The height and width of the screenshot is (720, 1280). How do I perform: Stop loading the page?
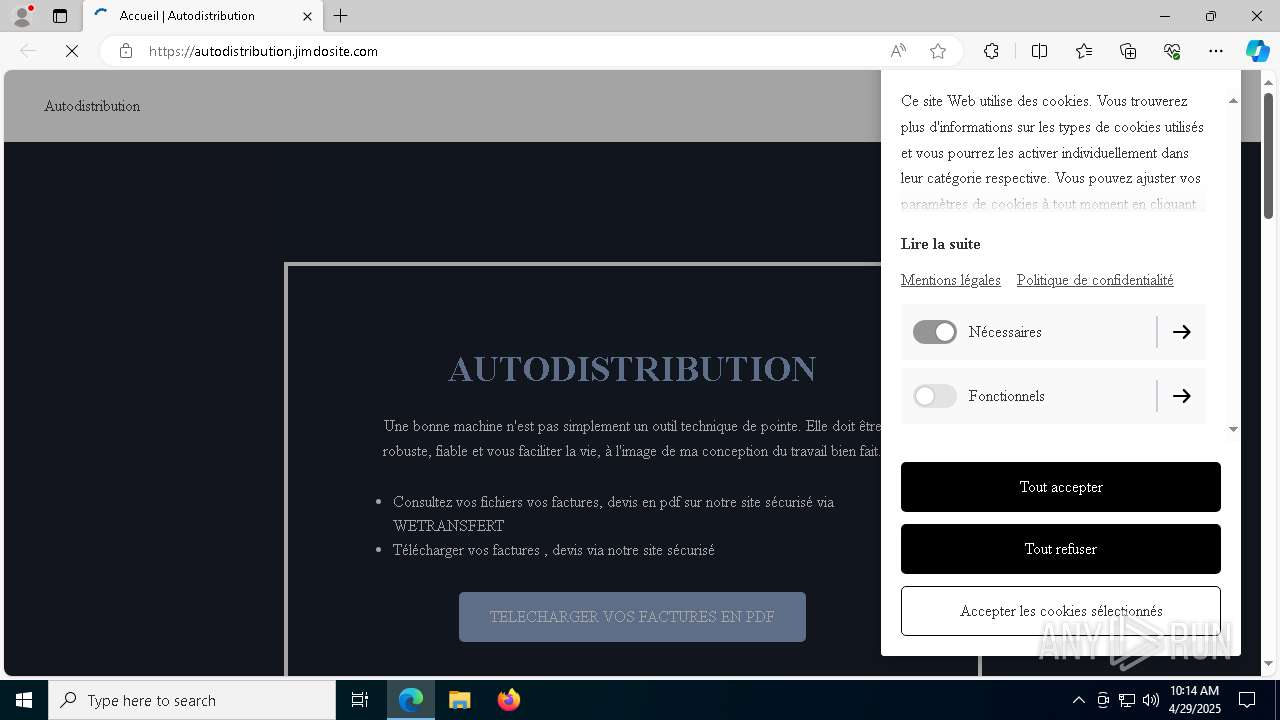coord(72,51)
